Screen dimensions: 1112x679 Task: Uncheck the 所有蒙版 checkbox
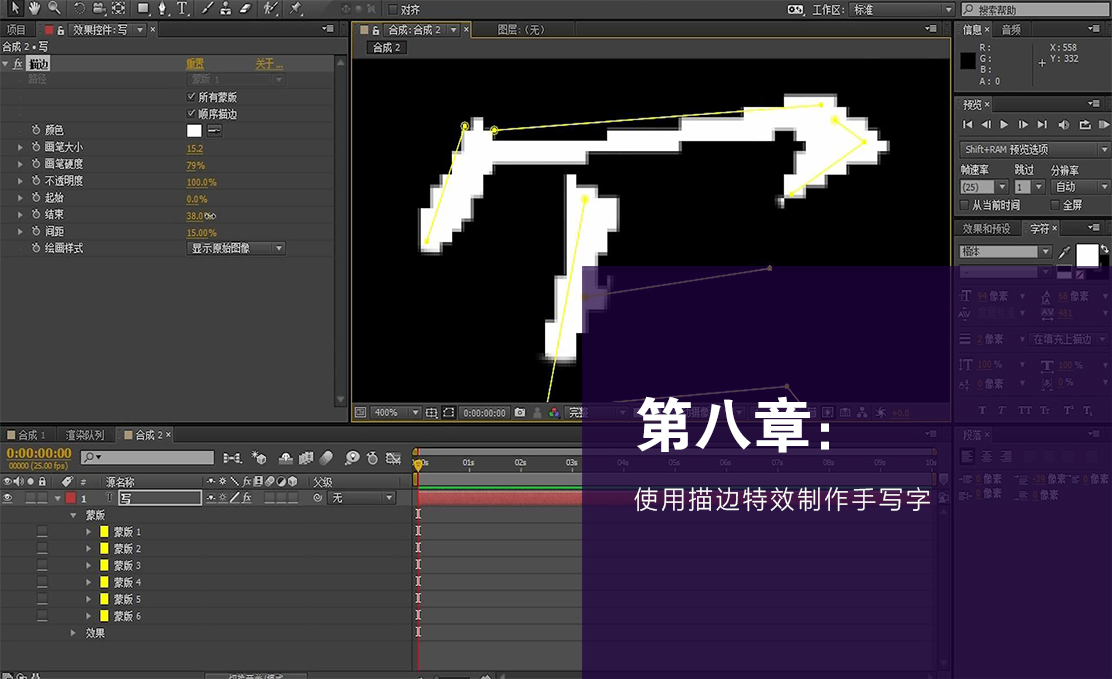(x=191, y=96)
